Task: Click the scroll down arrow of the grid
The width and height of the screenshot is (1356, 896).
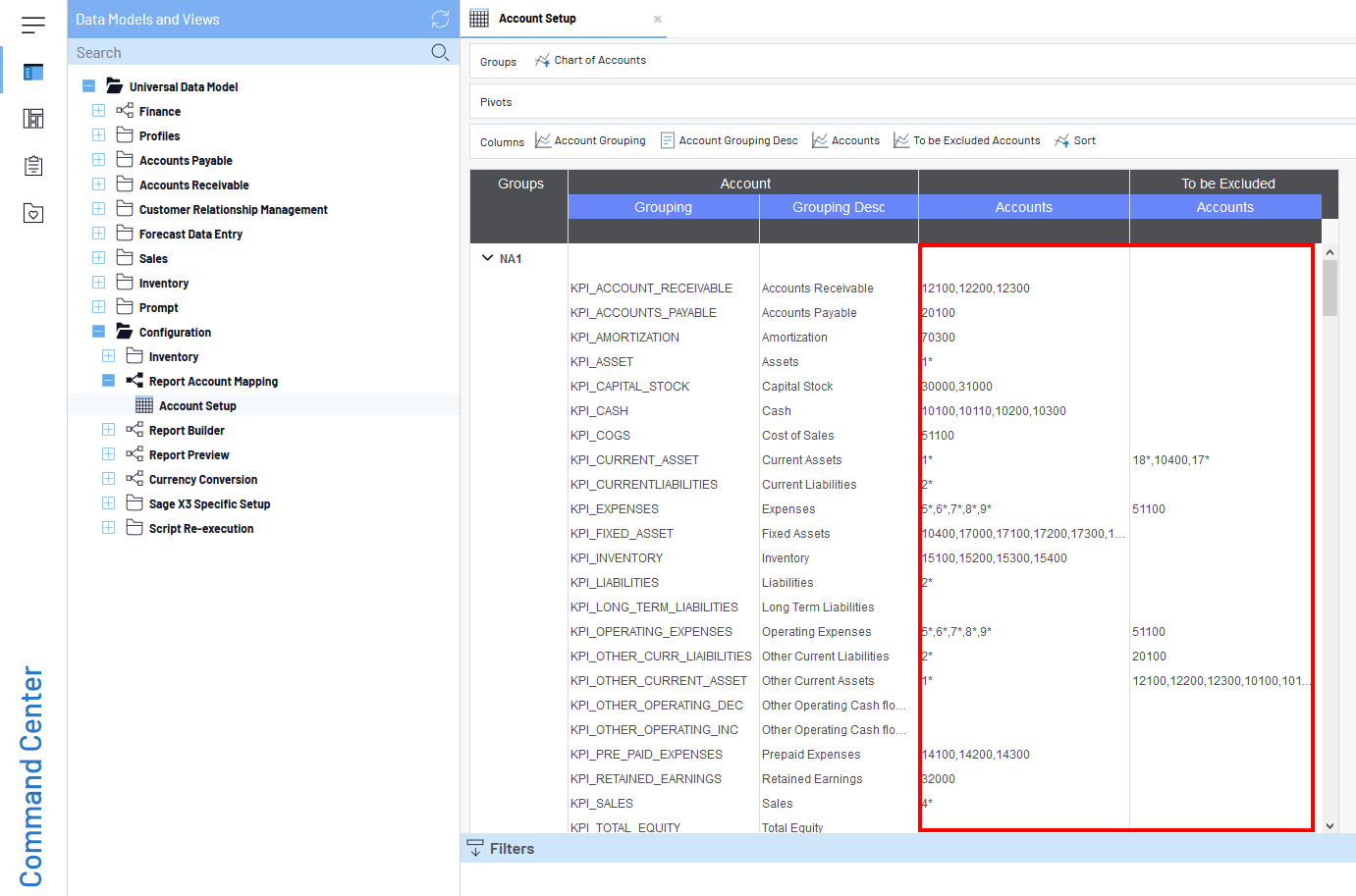Action: coord(1329,825)
